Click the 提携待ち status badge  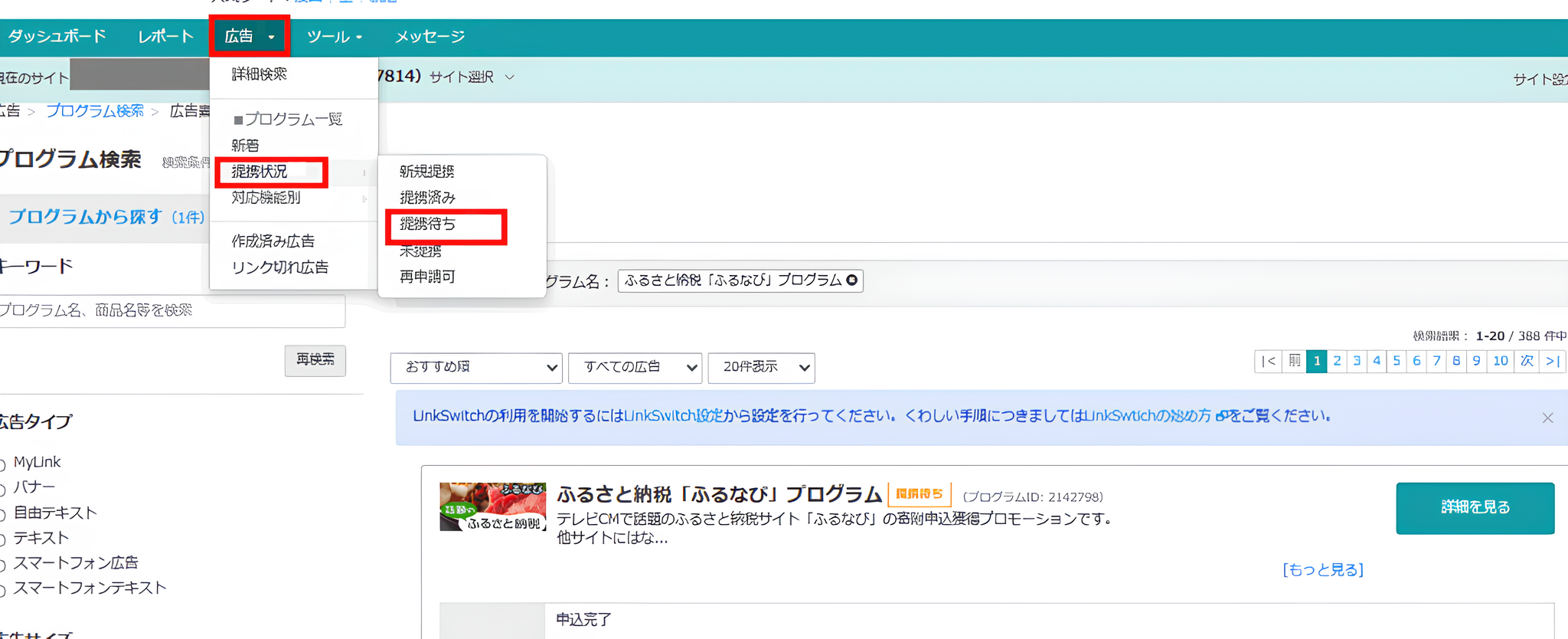point(919,494)
